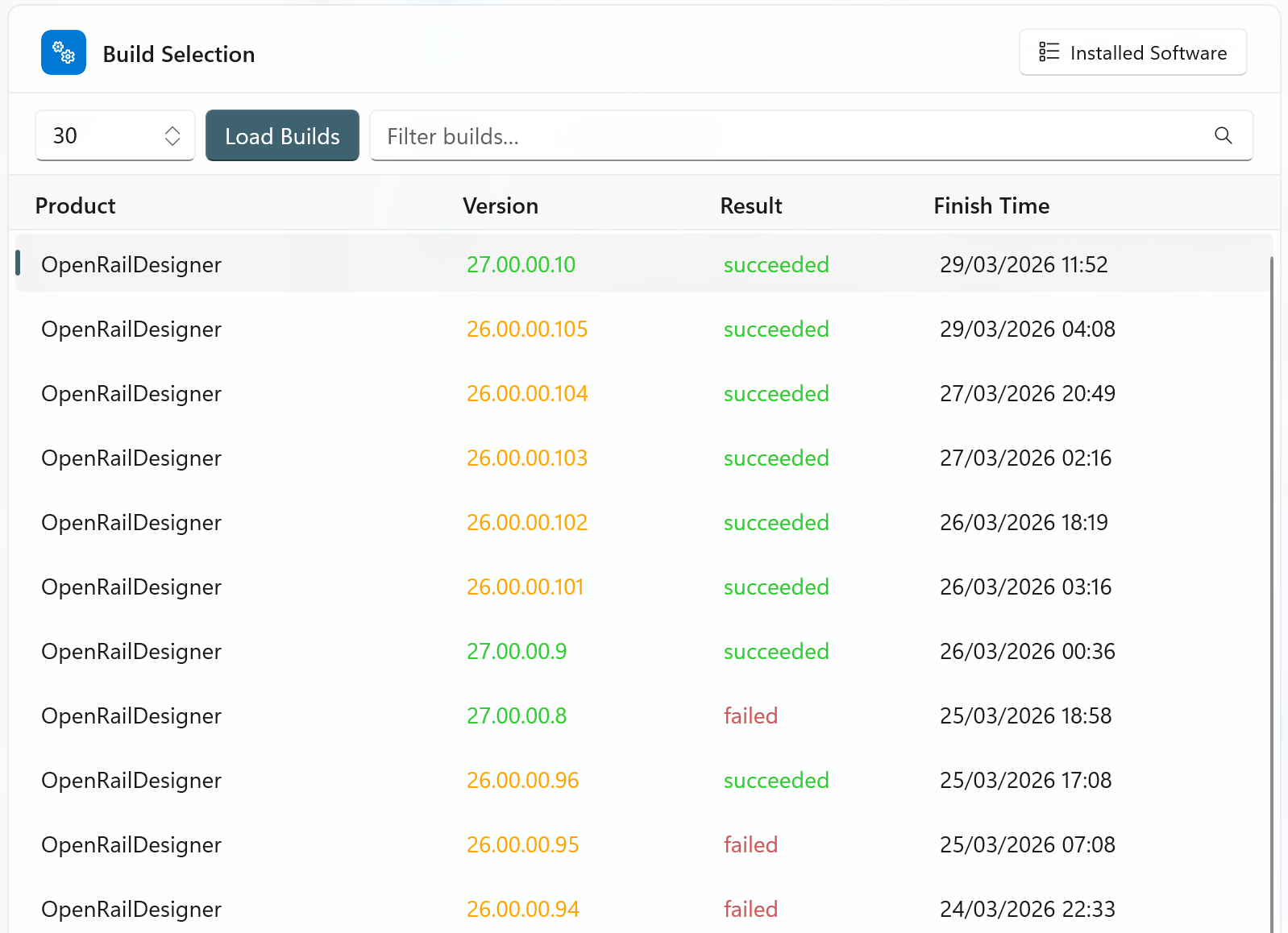The width and height of the screenshot is (1288, 933).
Task: Select the failed build 27.00.00.8
Action: (516, 715)
